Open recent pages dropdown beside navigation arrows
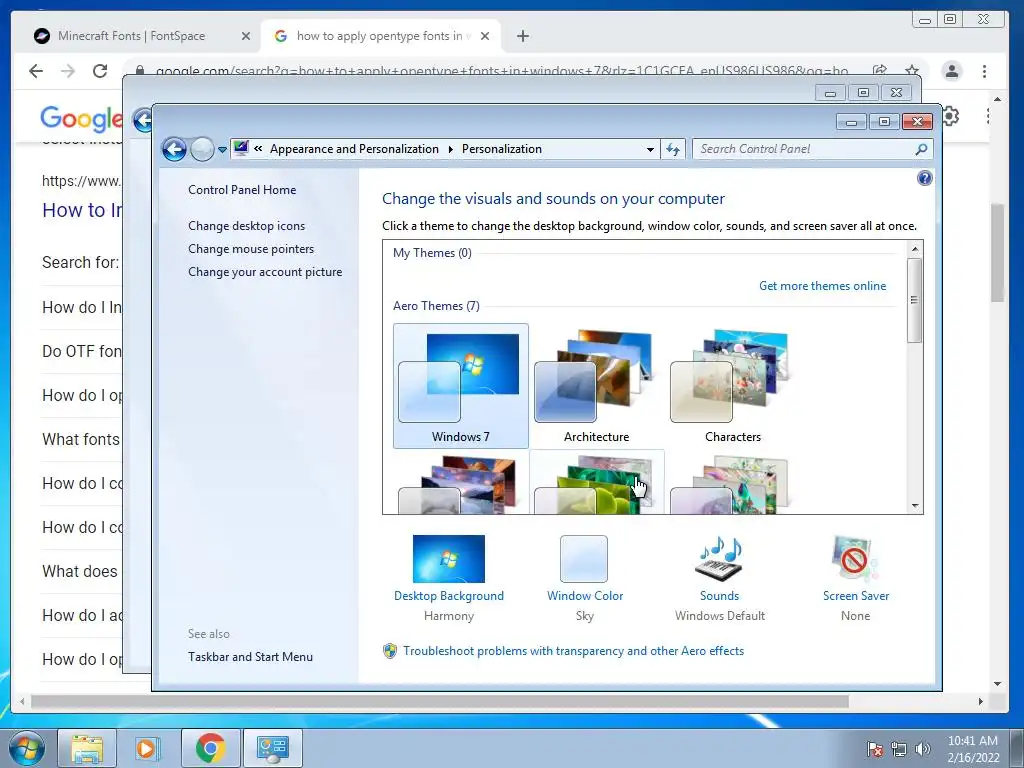 pos(222,150)
